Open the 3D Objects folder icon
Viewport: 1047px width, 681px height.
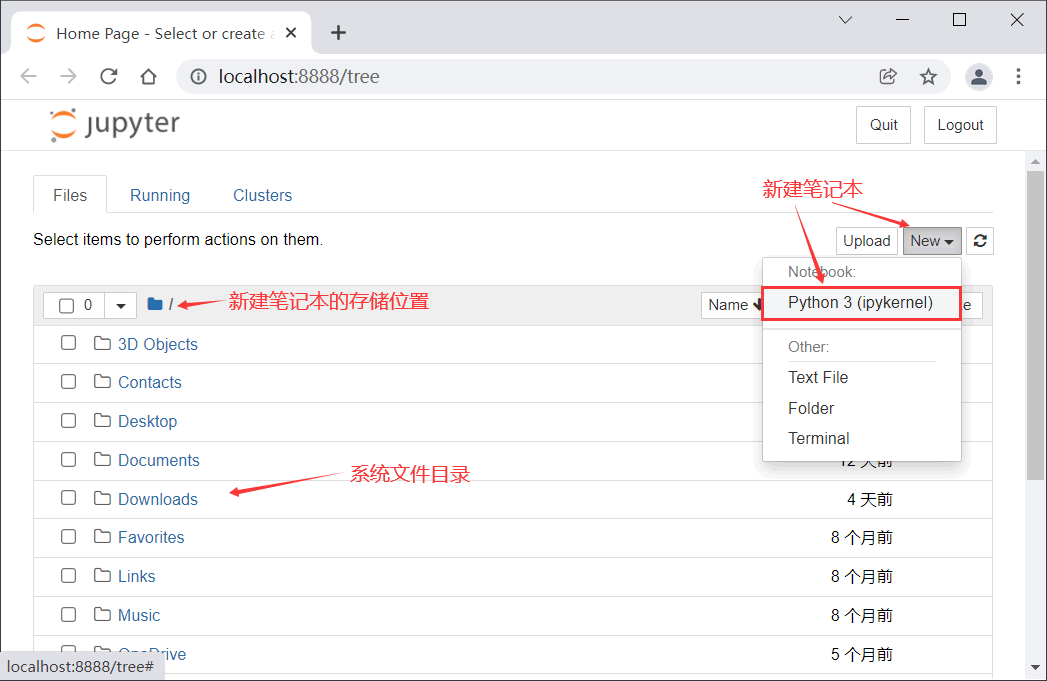(x=102, y=342)
